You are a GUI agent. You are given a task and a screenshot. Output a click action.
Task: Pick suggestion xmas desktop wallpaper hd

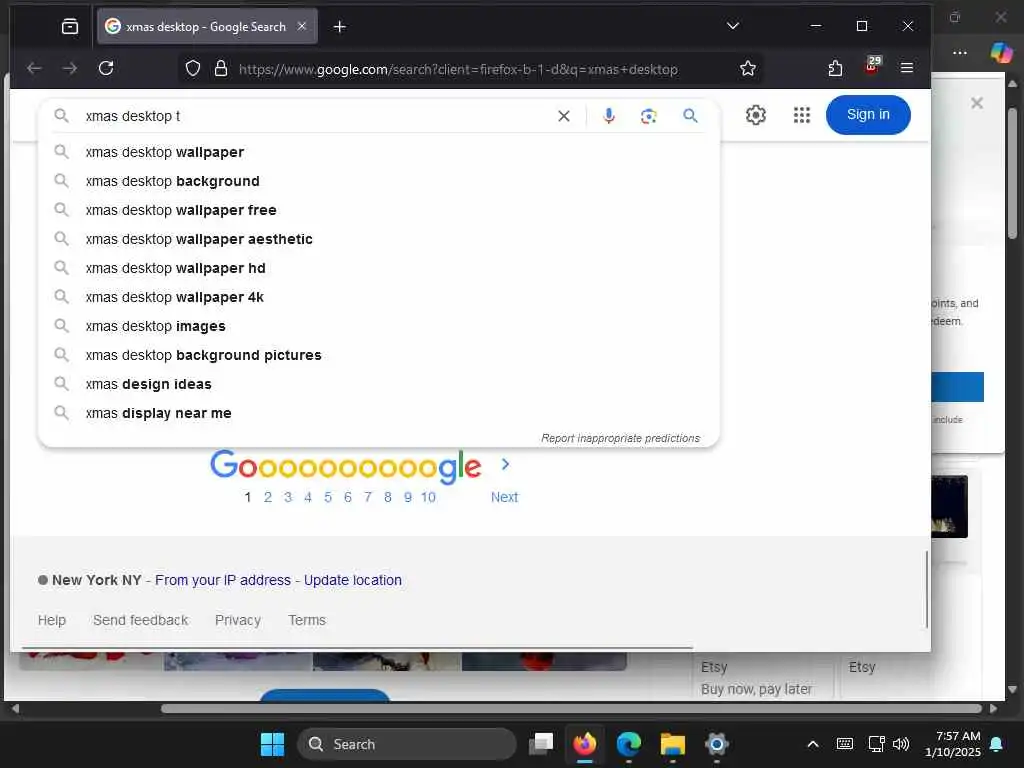click(x=379, y=268)
